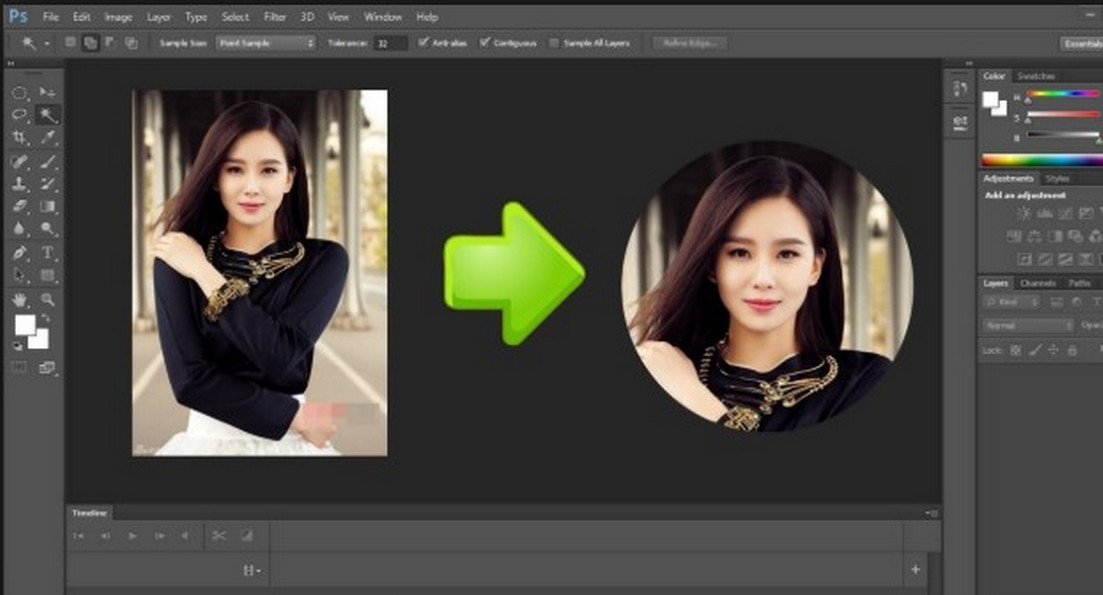
Task: Click the Refine Edge button
Action: pyautogui.click(x=689, y=42)
